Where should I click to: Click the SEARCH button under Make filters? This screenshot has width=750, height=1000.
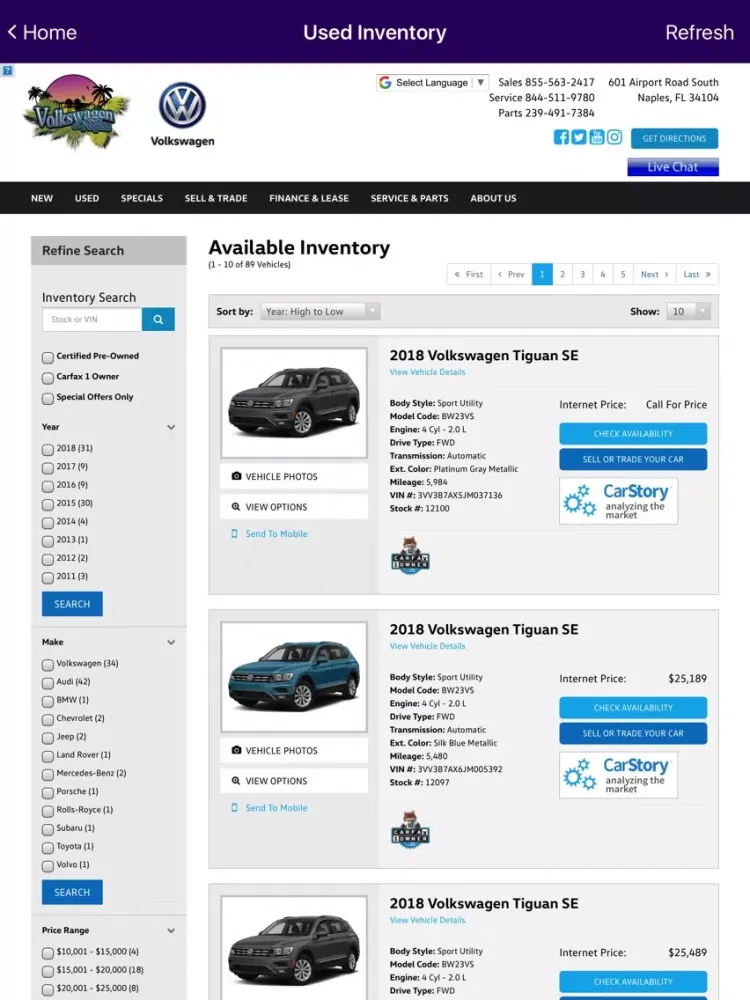click(x=72, y=892)
